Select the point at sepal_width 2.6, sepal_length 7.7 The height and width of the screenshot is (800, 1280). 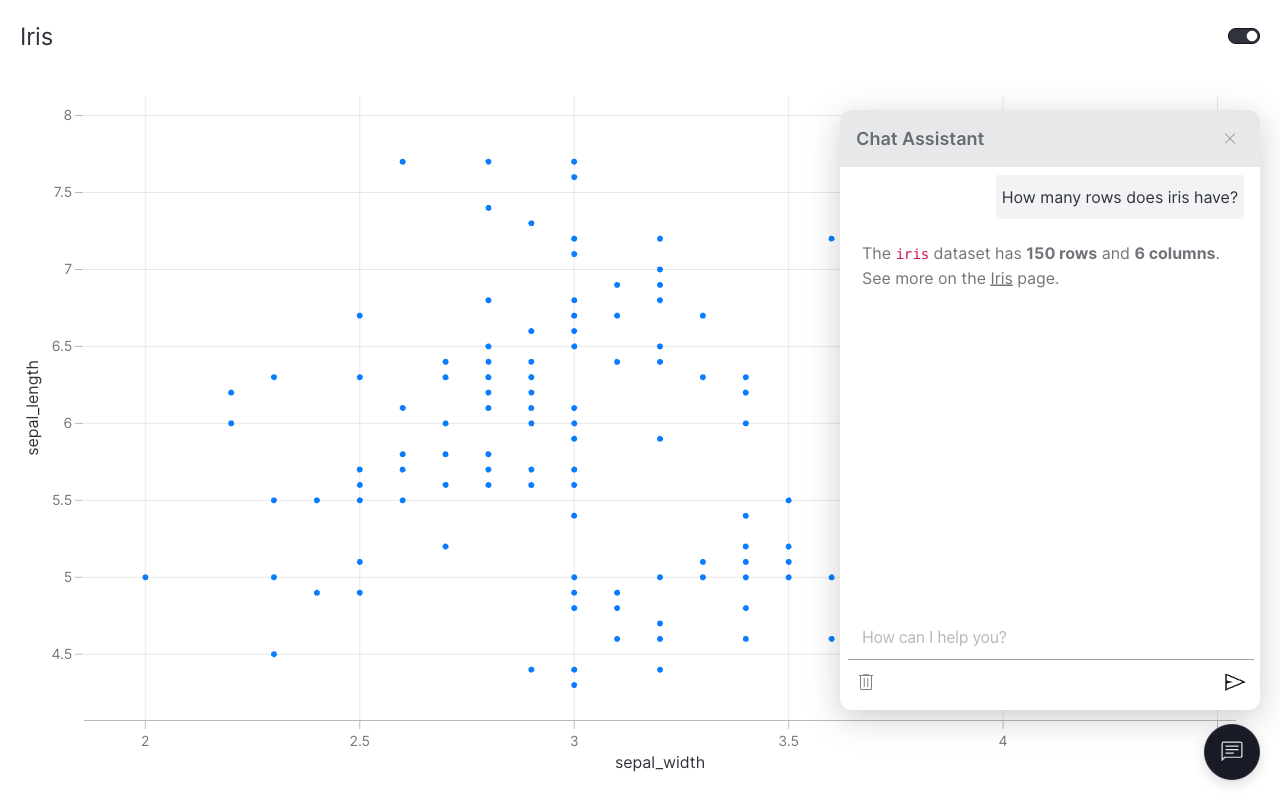pyautogui.click(x=402, y=161)
